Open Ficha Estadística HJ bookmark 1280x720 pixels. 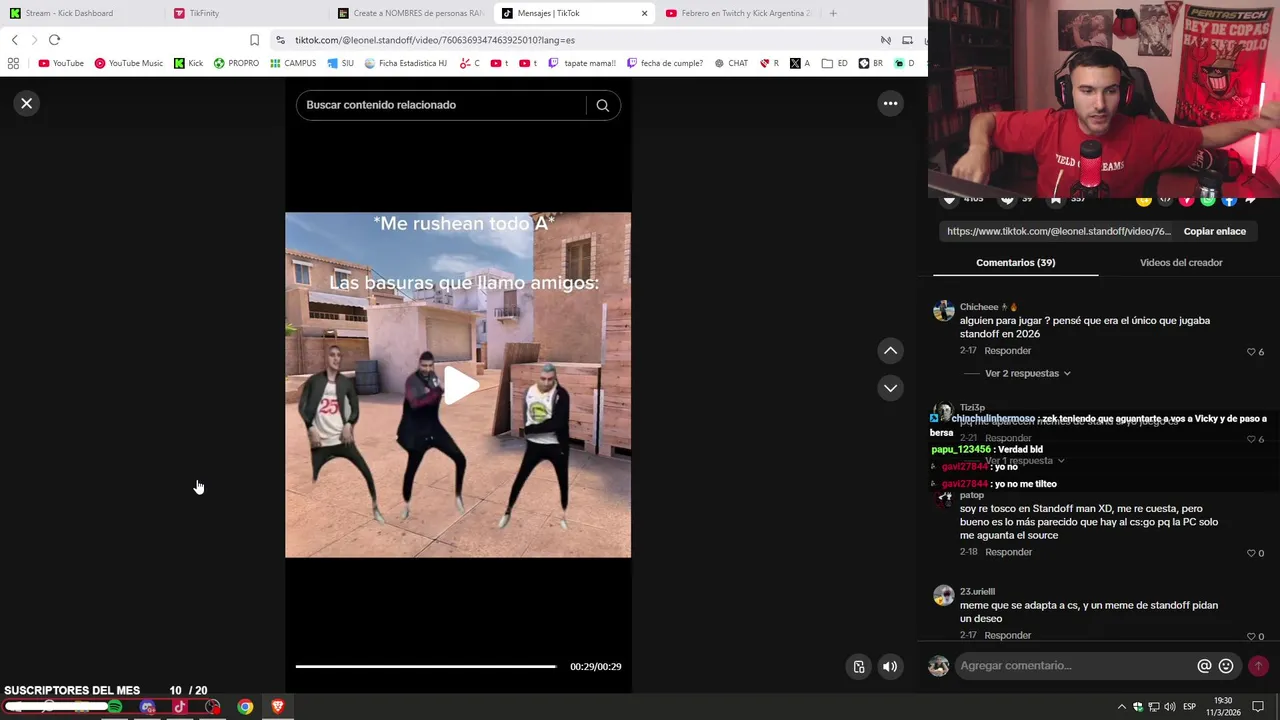coord(406,63)
